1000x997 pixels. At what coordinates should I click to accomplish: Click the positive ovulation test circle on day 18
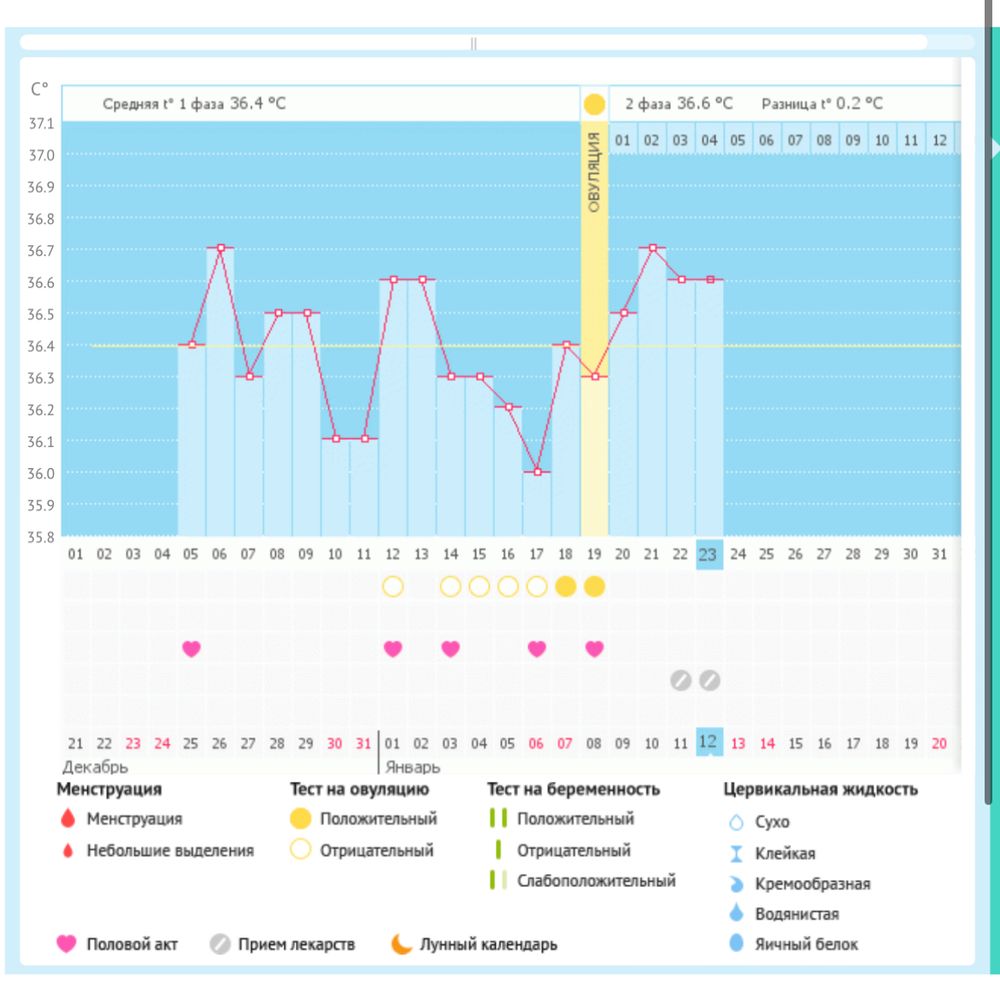[565, 586]
